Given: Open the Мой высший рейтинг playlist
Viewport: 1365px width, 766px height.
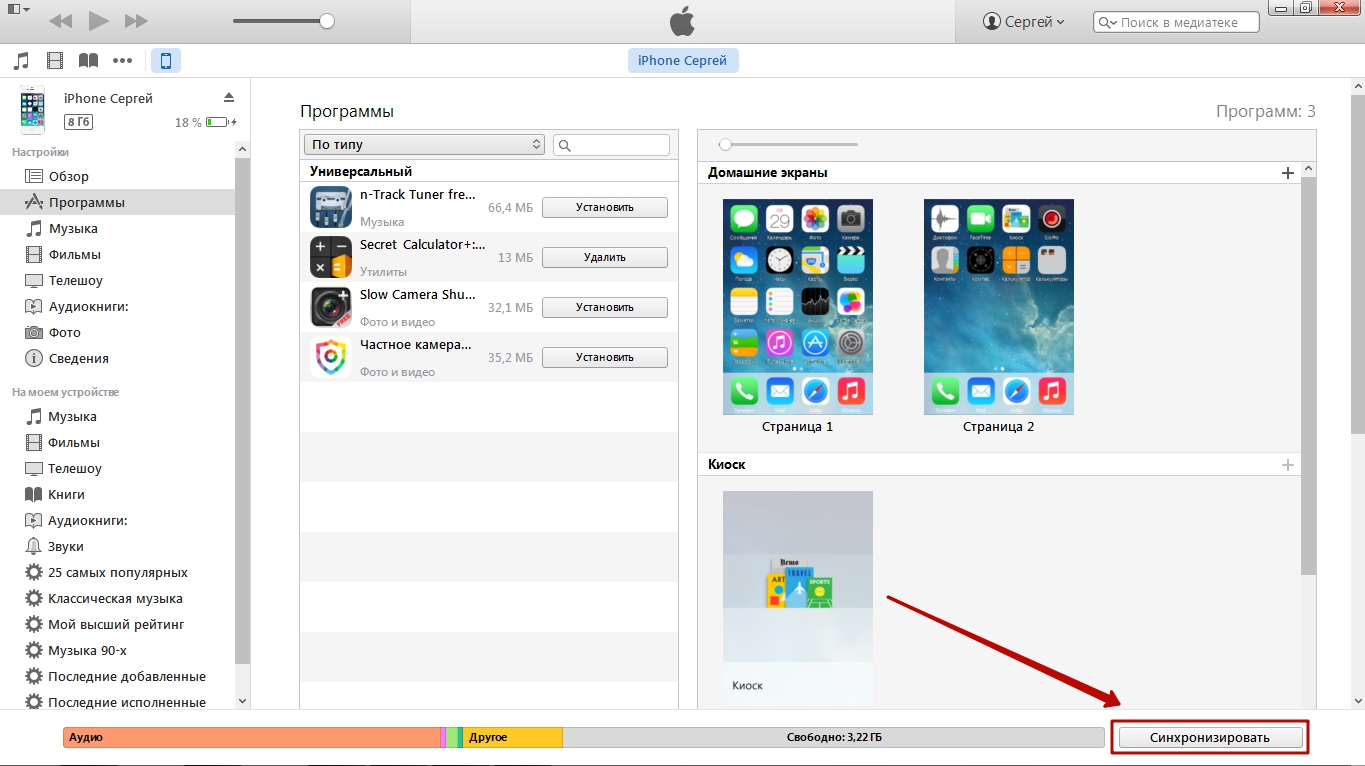Looking at the screenshot, I should point(117,624).
